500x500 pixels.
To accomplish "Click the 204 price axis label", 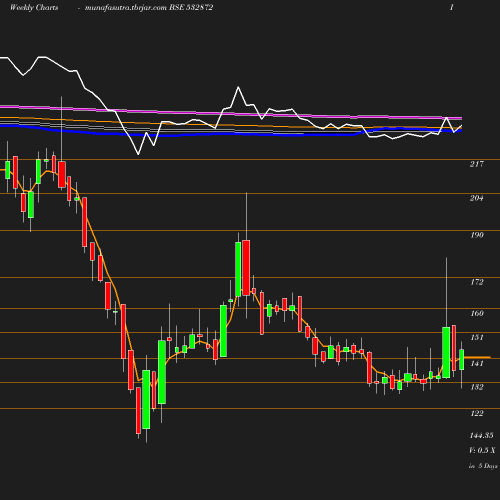I will (x=476, y=198).
